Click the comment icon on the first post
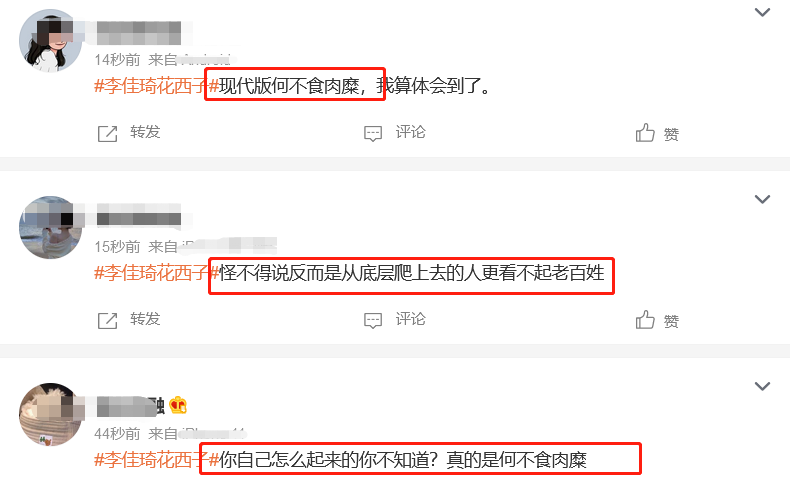Screen dimensions: 790x484 click(373, 133)
